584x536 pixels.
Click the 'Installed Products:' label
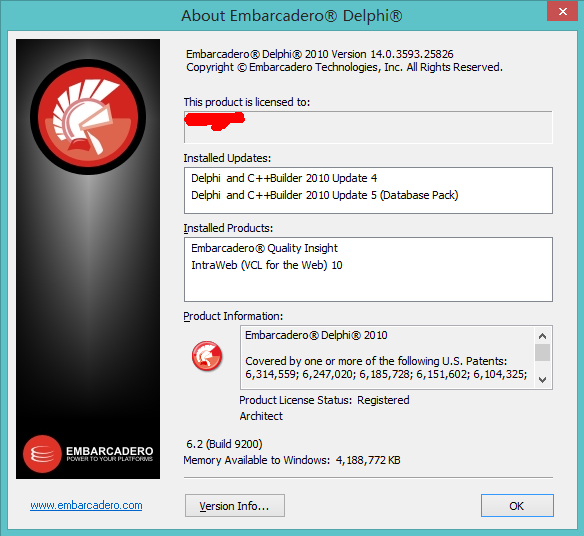(228, 228)
